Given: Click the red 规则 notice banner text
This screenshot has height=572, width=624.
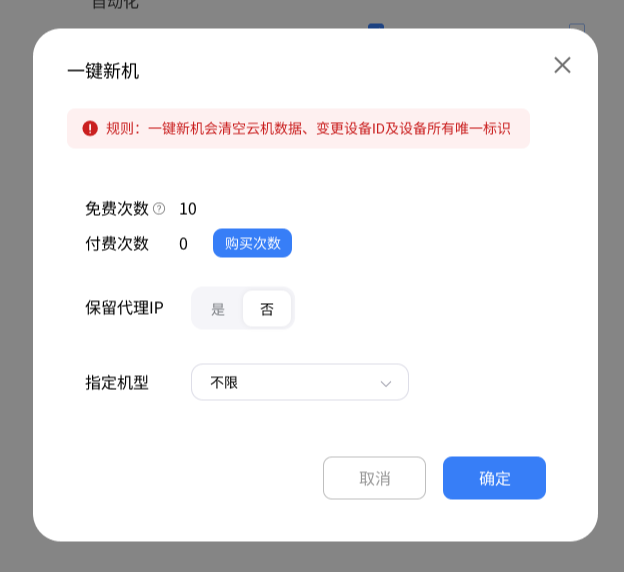Looking at the screenshot, I should click(308, 128).
